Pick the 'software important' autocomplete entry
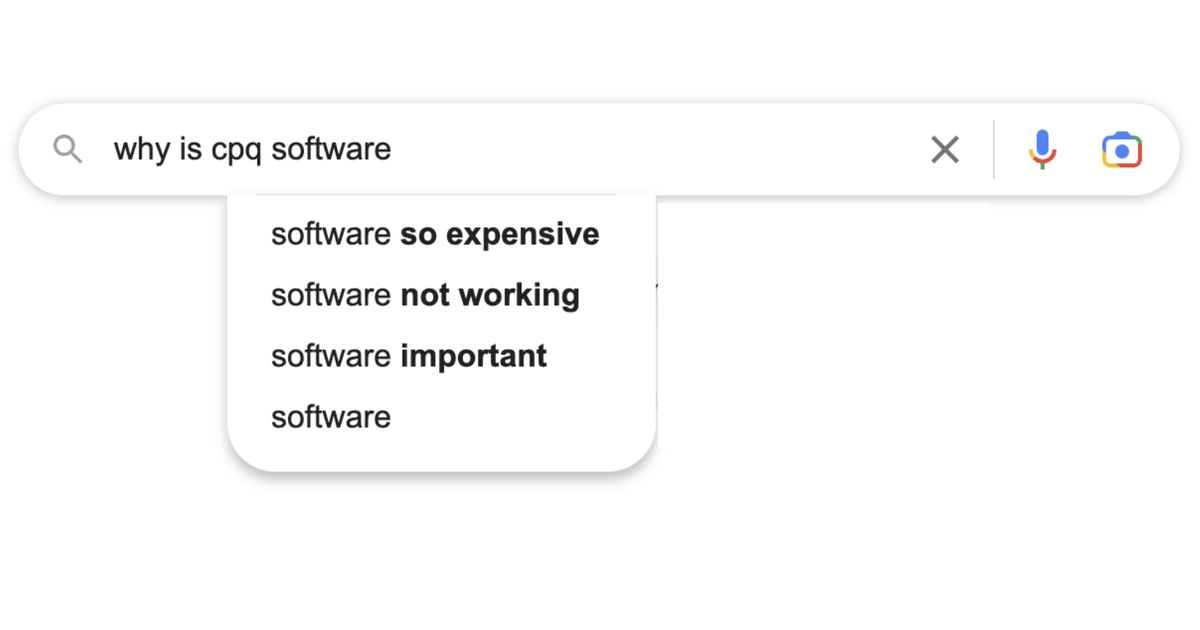 [408, 355]
